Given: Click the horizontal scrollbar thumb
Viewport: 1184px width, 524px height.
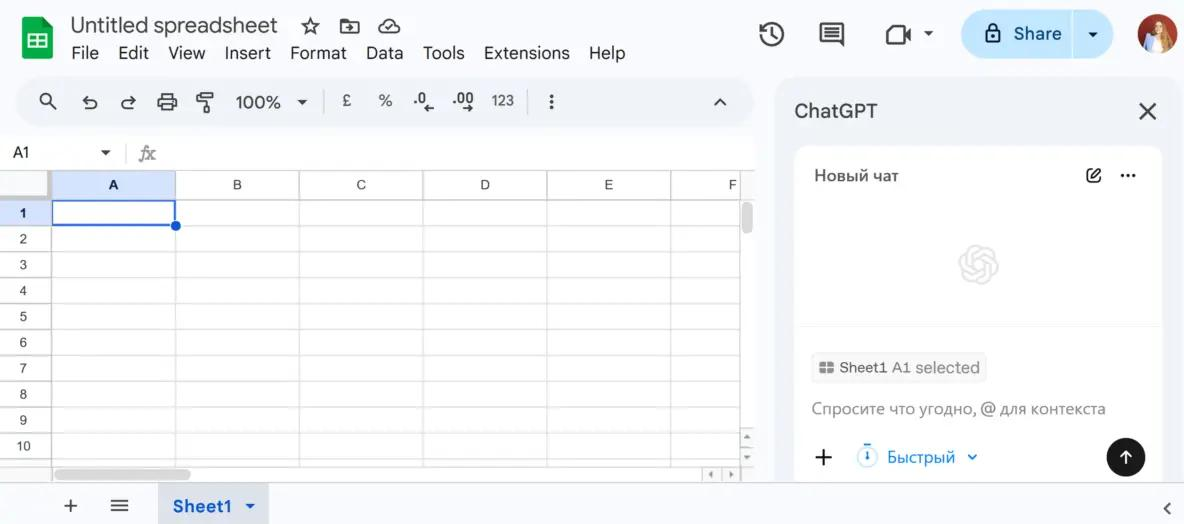Looking at the screenshot, I should click(122, 475).
